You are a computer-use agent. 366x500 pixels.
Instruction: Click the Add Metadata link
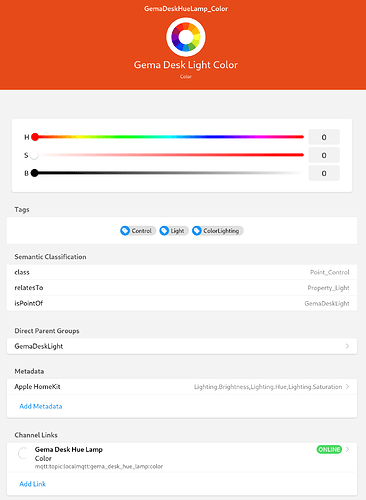click(41, 406)
